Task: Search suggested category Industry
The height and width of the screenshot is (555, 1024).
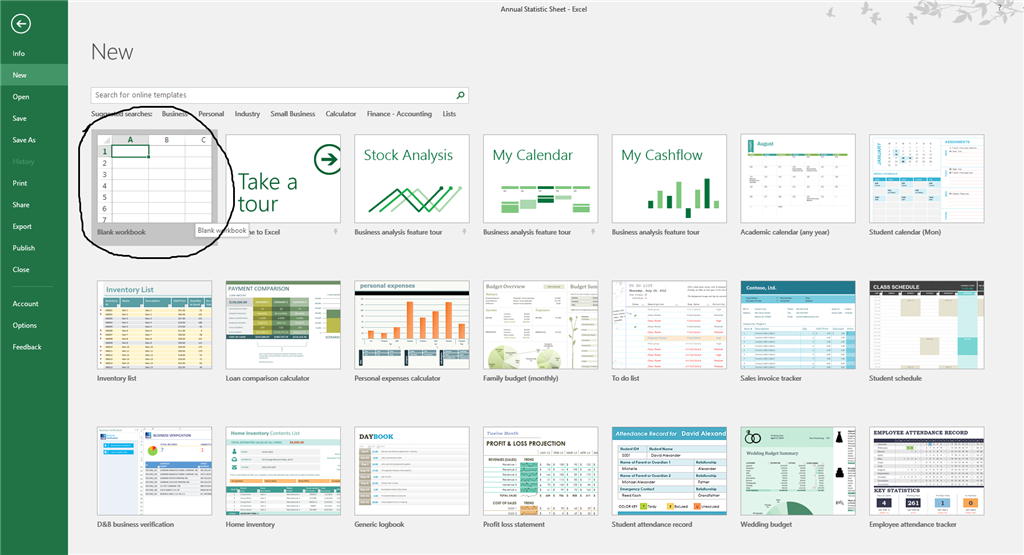Action: point(247,114)
